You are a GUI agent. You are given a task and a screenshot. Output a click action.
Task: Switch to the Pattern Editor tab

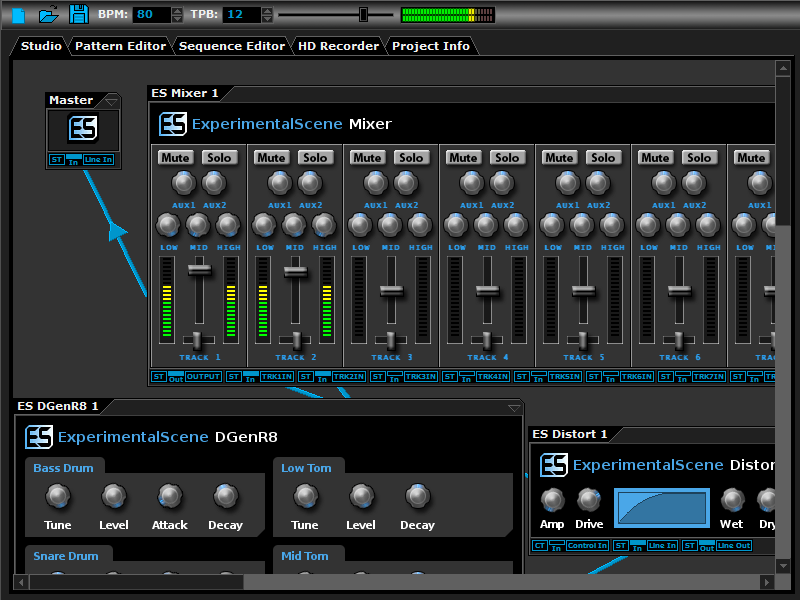(119, 46)
